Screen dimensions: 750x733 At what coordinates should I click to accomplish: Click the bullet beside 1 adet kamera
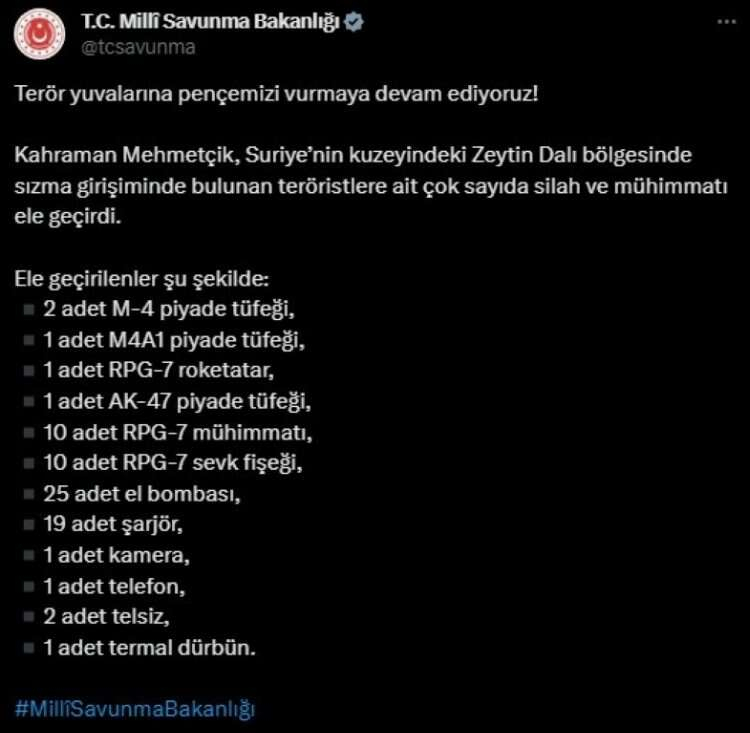pyautogui.click(x=27, y=556)
